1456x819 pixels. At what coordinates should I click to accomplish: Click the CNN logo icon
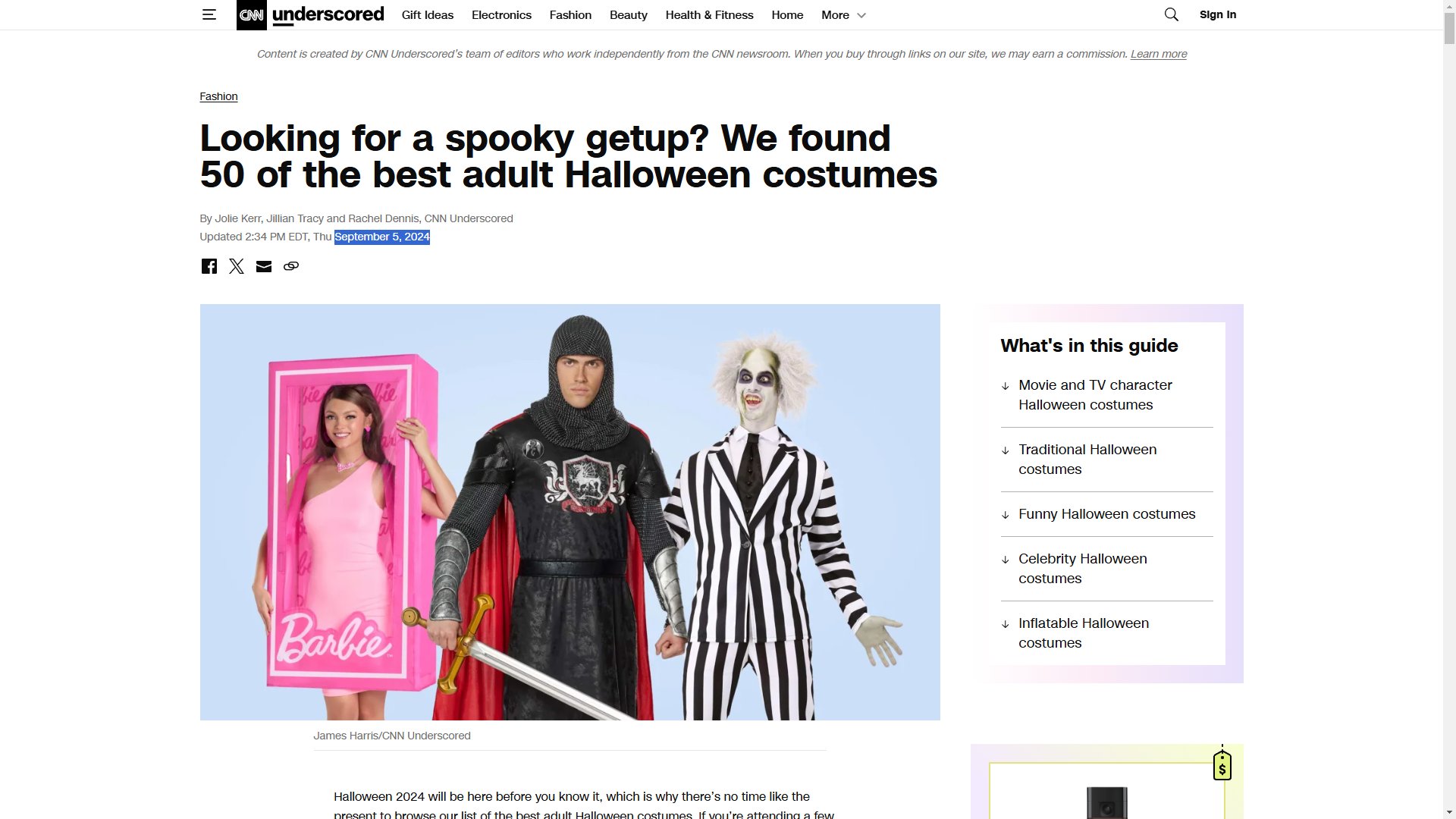[251, 15]
